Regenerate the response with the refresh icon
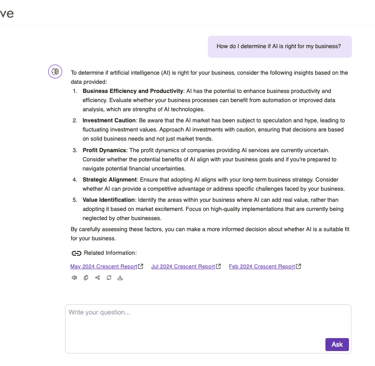Image resolution: width=375 pixels, height=366 pixels. pyautogui.click(x=109, y=278)
